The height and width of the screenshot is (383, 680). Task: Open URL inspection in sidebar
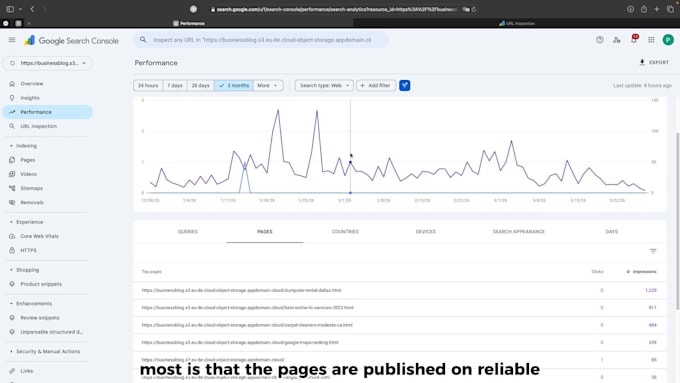(39, 126)
